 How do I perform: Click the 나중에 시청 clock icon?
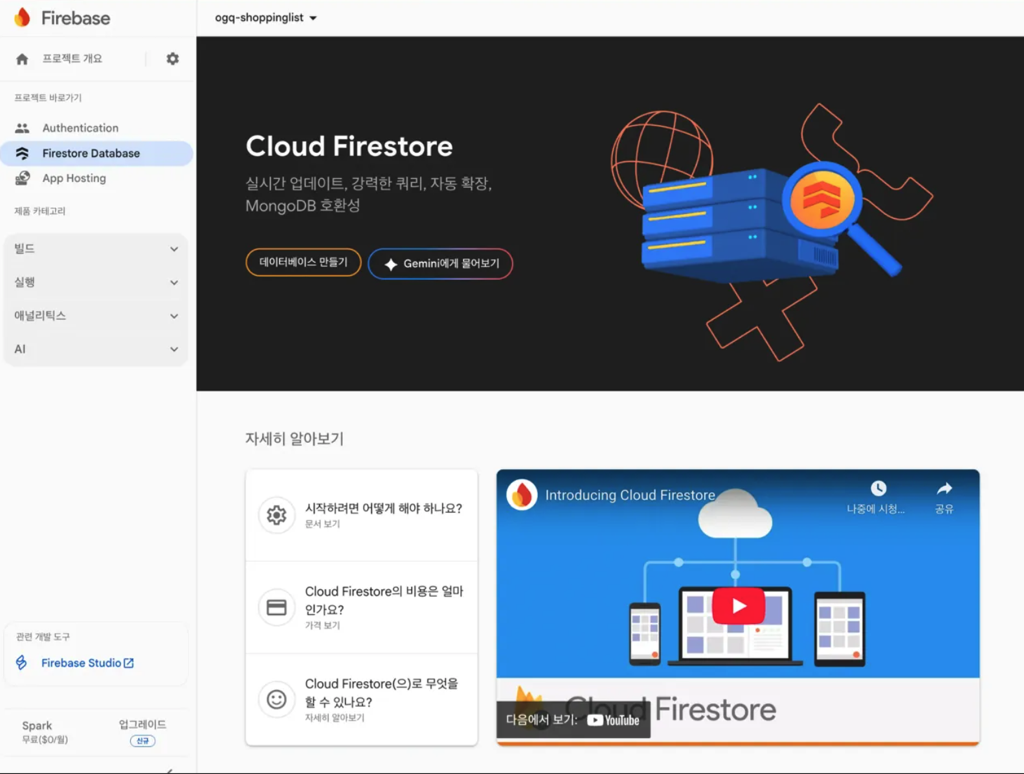point(877,487)
